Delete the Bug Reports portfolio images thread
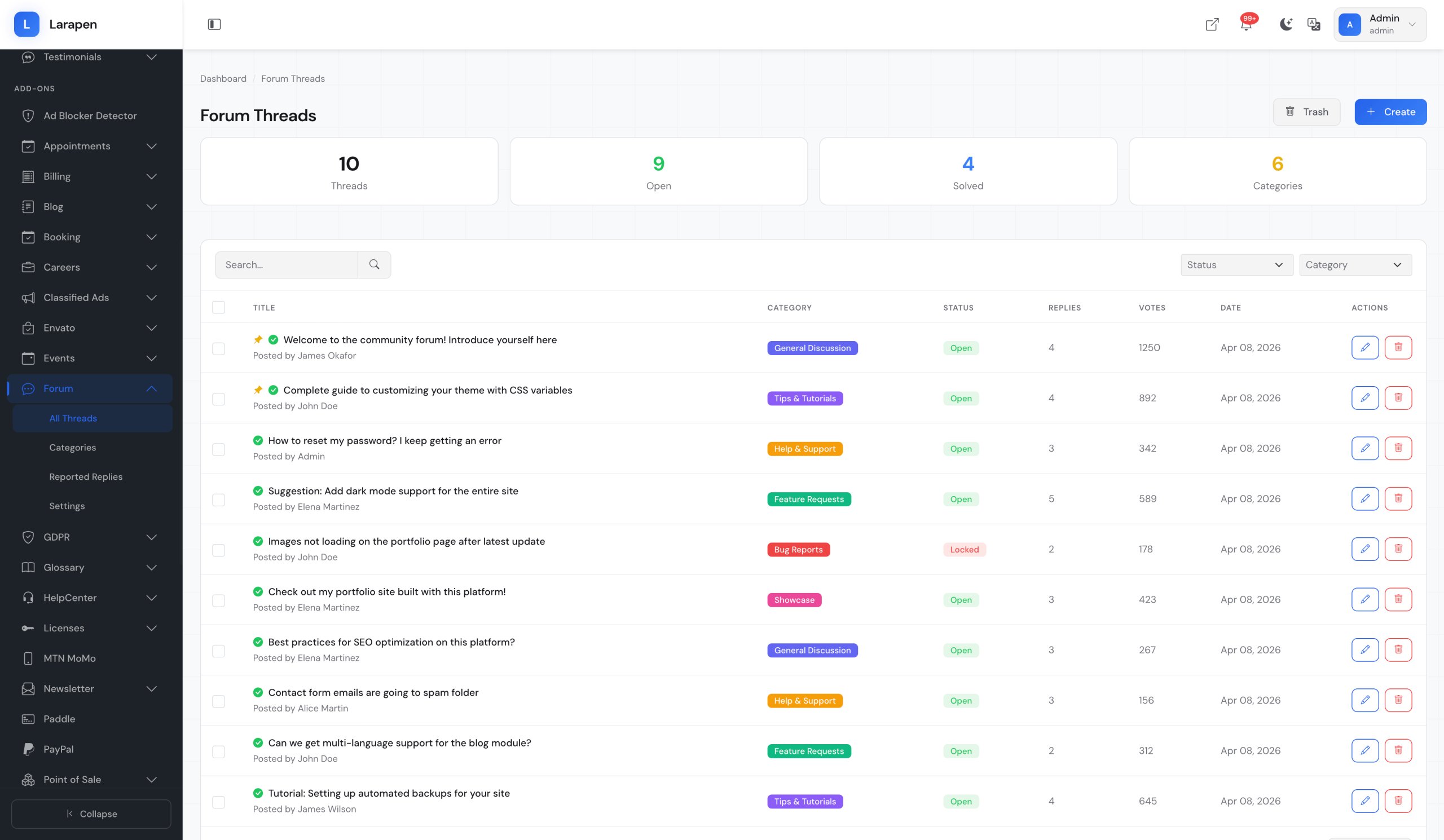 1398,549
